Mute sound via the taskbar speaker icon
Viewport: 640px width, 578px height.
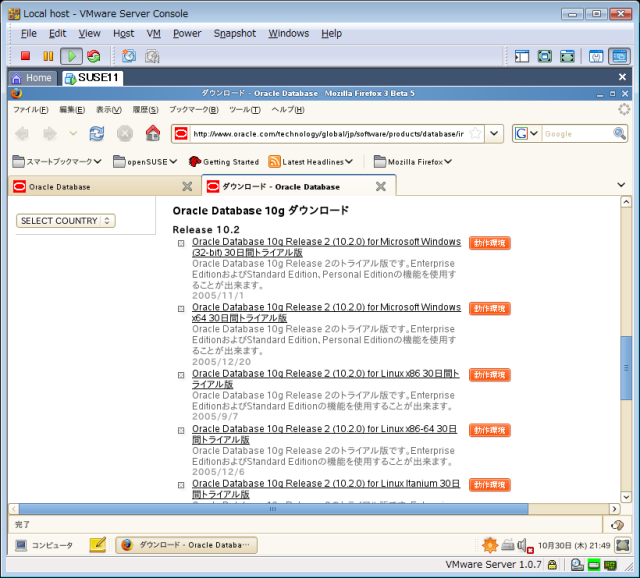pos(524,545)
